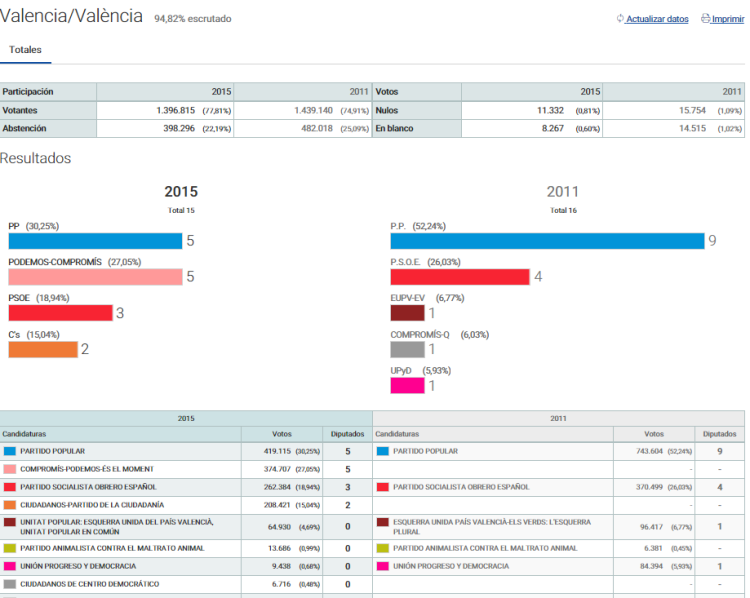Click dark red swatch beside UNITAT POPULAR

coord(10,522)
